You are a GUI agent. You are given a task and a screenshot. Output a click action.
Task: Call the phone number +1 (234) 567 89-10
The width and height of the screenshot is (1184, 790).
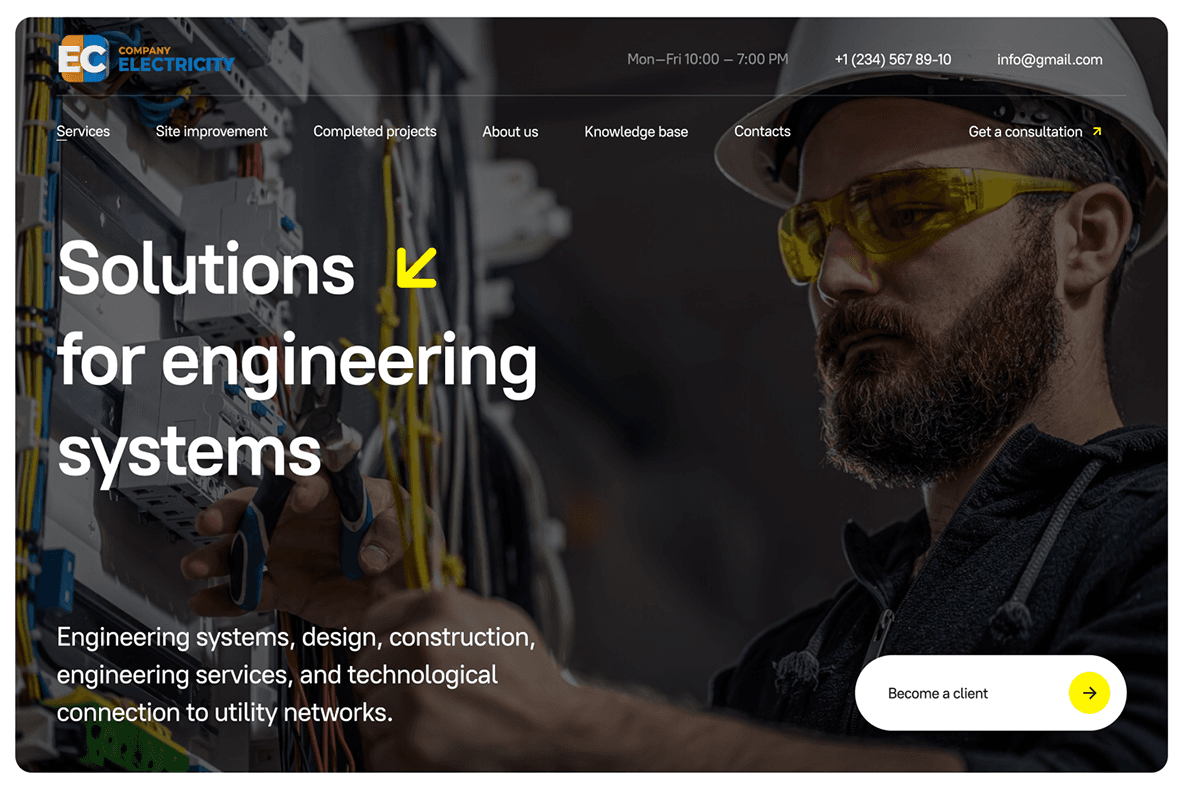[893, 59]
